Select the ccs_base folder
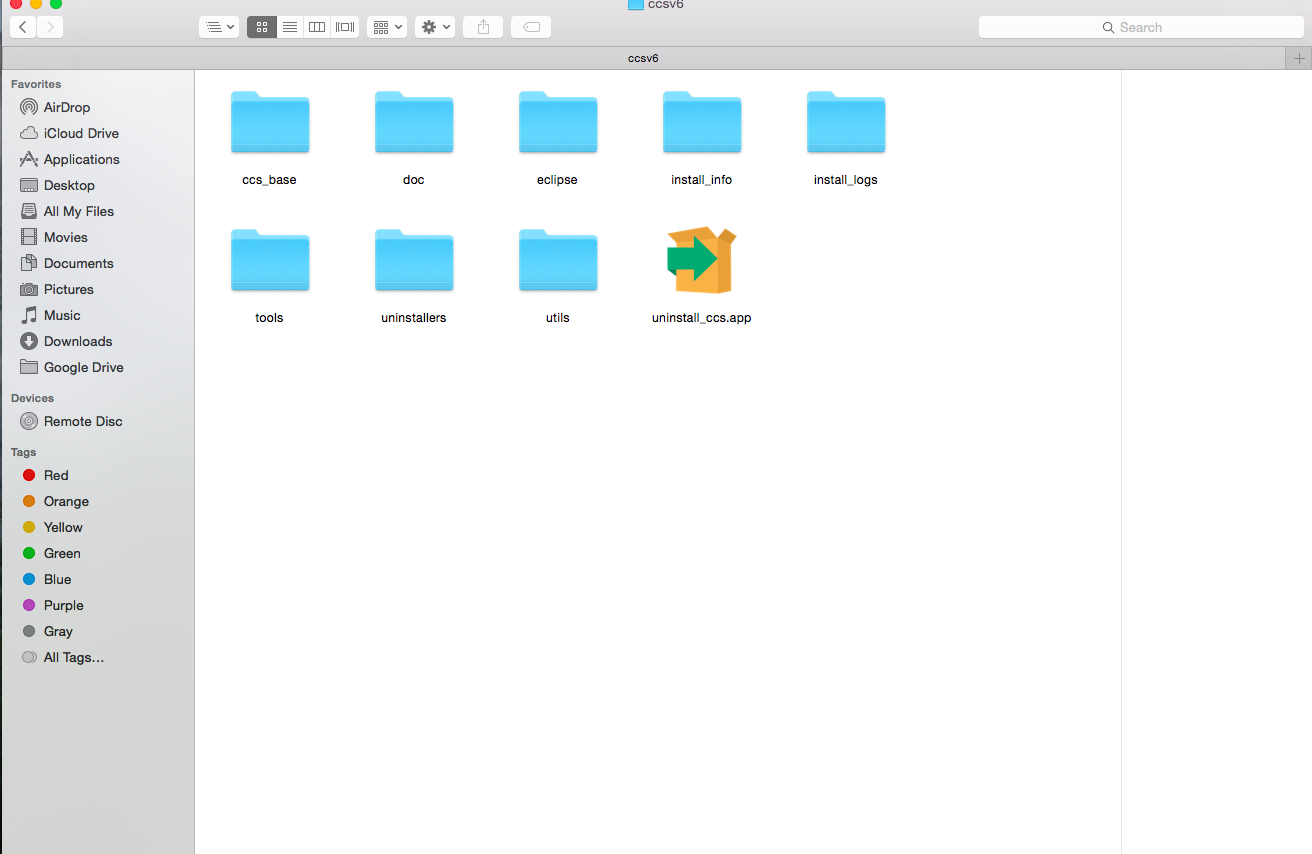 coord(270,123)
